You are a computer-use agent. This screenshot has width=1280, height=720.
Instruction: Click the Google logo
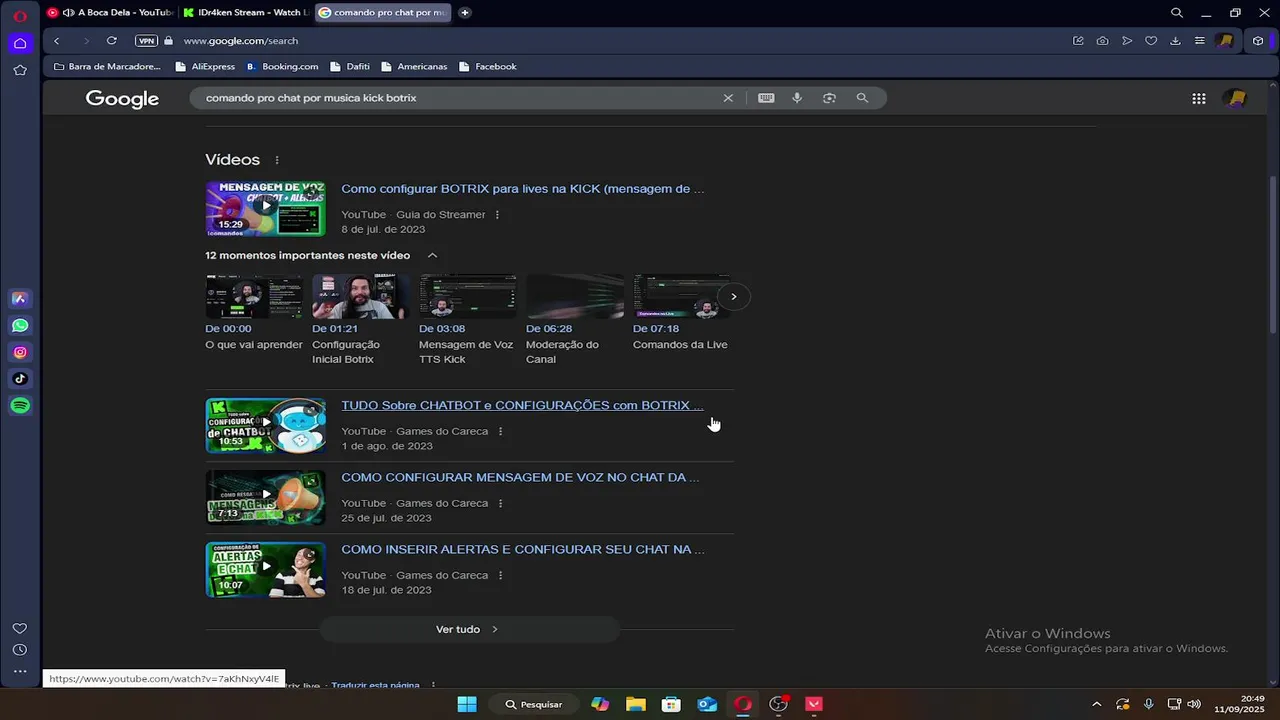click(122, 99)
